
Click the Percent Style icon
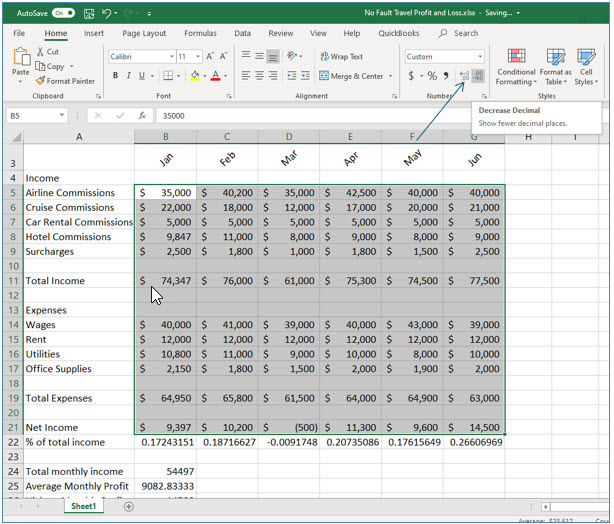click(x=432, y=76)
